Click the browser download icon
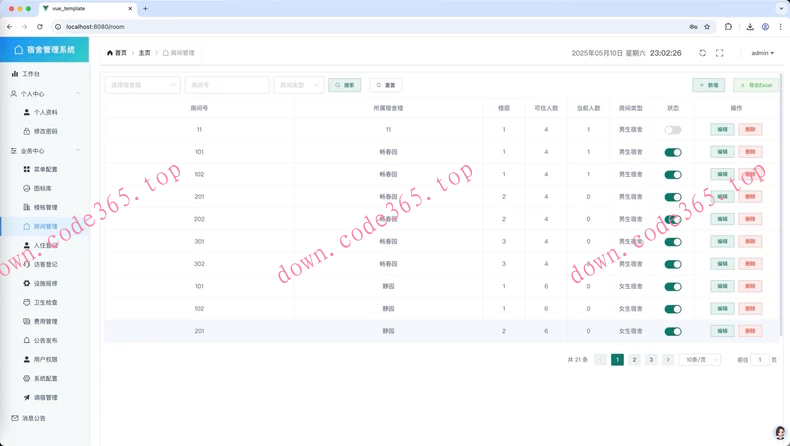Viewport: 790px width, 446px height. [x=750, y=27]
